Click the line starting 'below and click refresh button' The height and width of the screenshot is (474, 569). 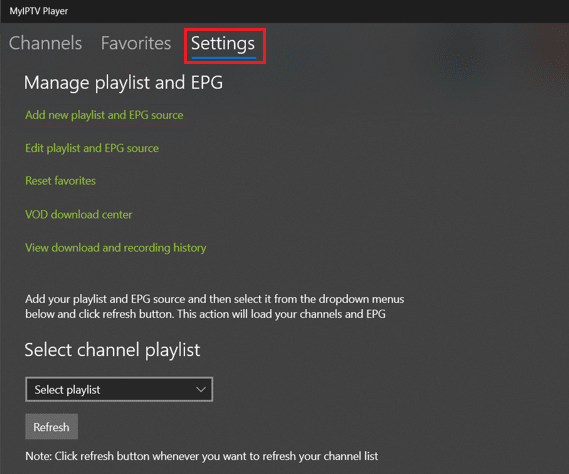pyautogui.click(x=205, y=314)
